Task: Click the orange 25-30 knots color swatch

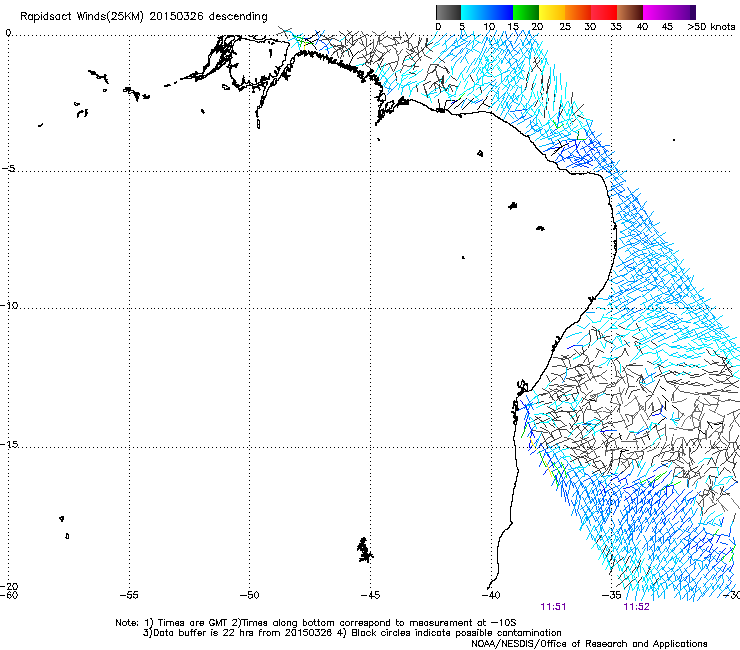Action: click(x=578, y=12)
